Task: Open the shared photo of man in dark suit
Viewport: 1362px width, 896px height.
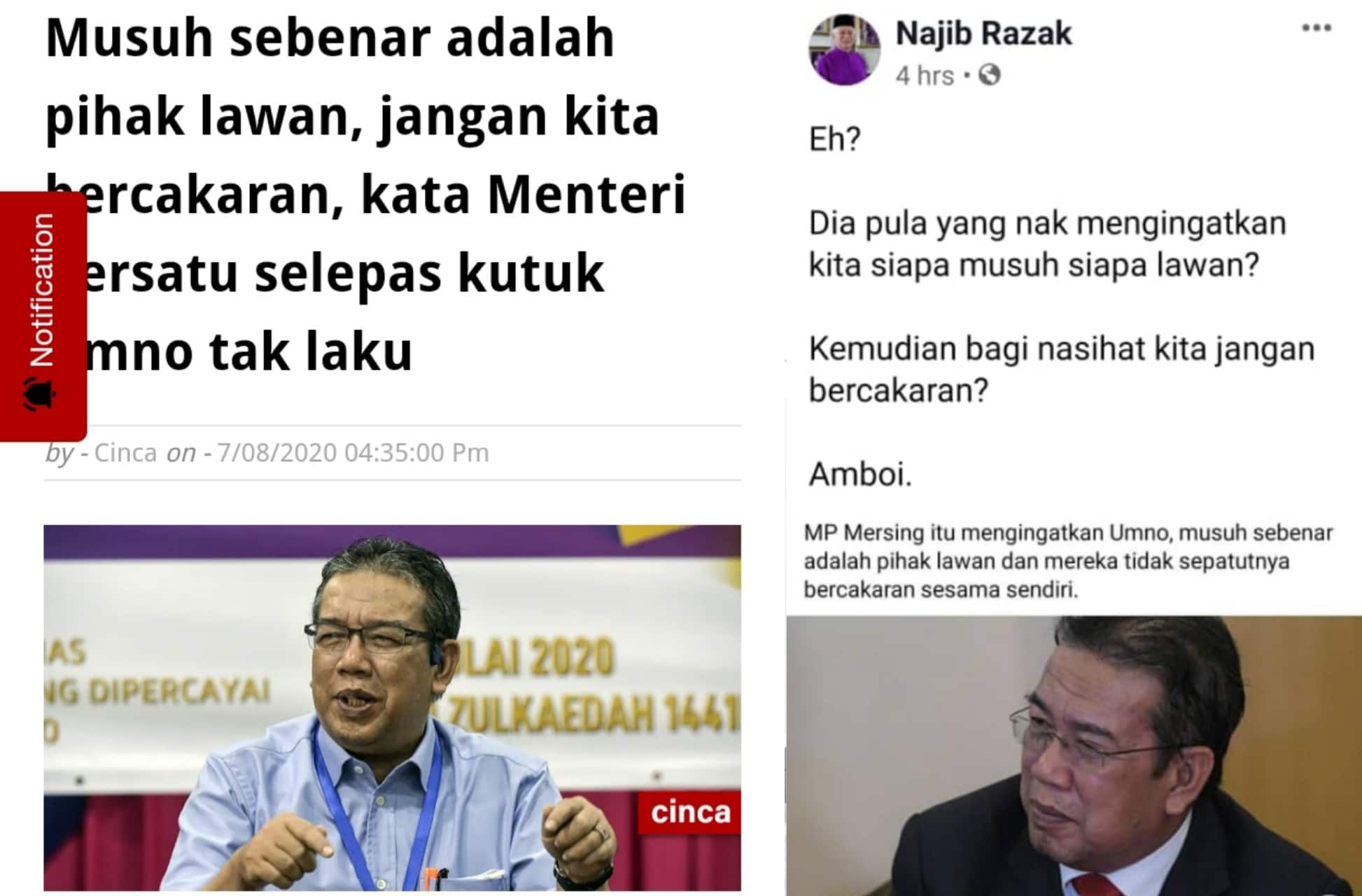Action: (x=1074, y=756)
